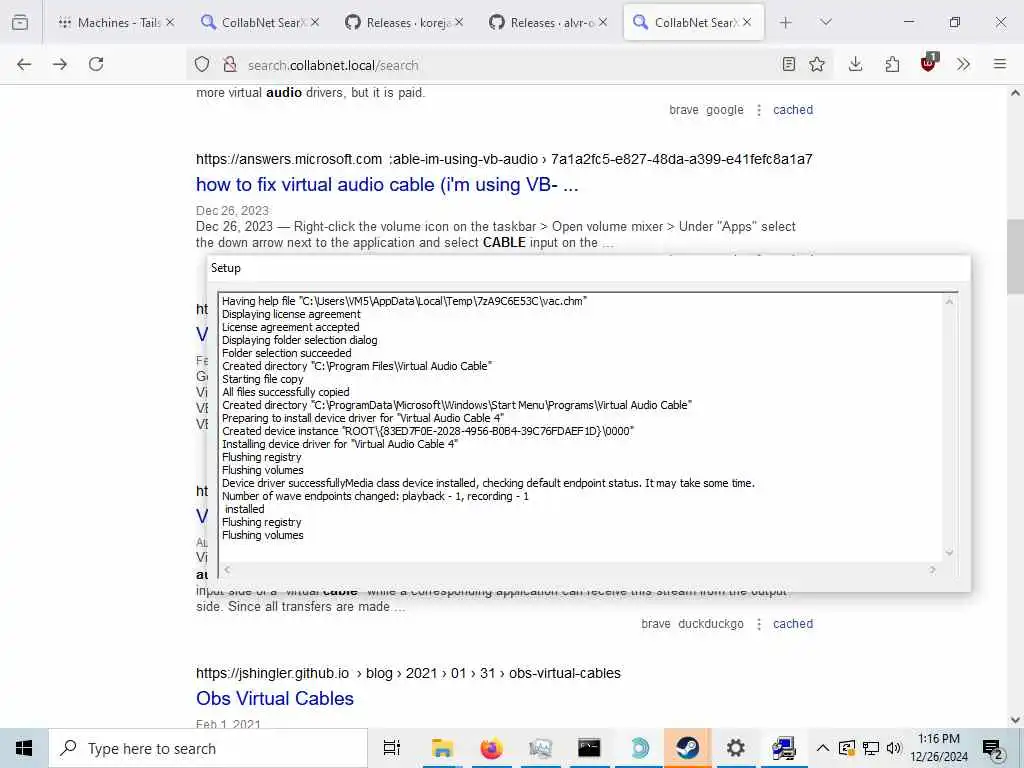Go forward to the next page
Image resolution: width=1024 pixels, height=768 pixels.
click(60, 64)
